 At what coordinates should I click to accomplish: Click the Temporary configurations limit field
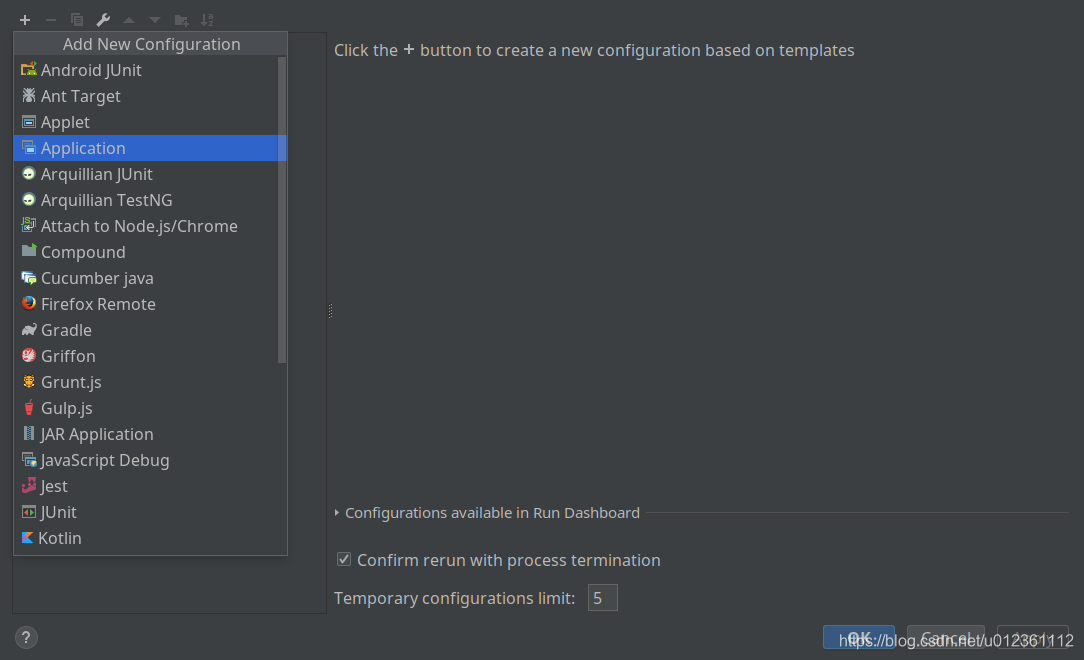[602, 598]
